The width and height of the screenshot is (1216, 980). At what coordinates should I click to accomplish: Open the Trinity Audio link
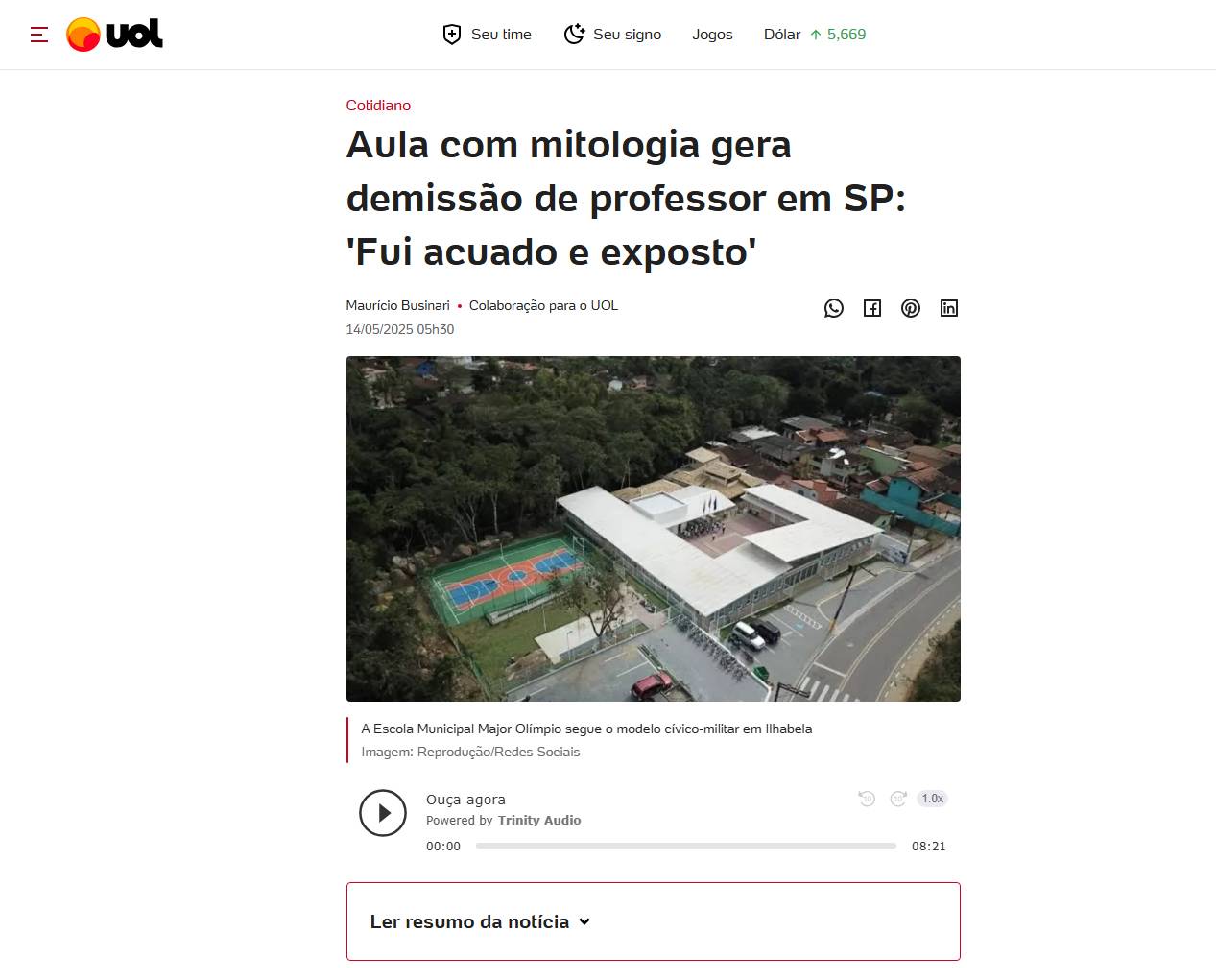click(539, 820)
